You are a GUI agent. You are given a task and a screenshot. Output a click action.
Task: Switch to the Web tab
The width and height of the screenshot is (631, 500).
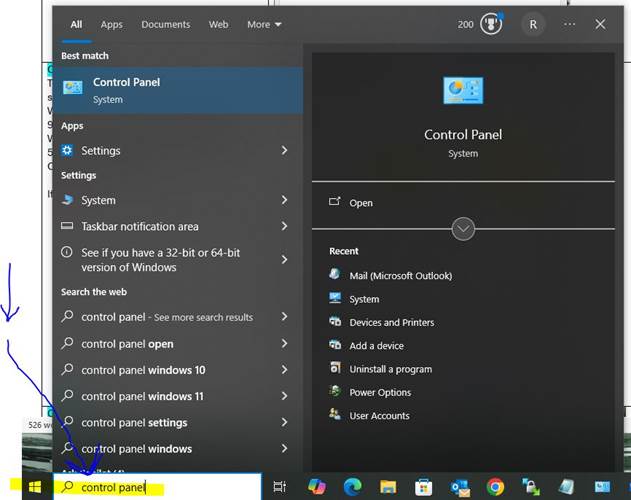218,25
